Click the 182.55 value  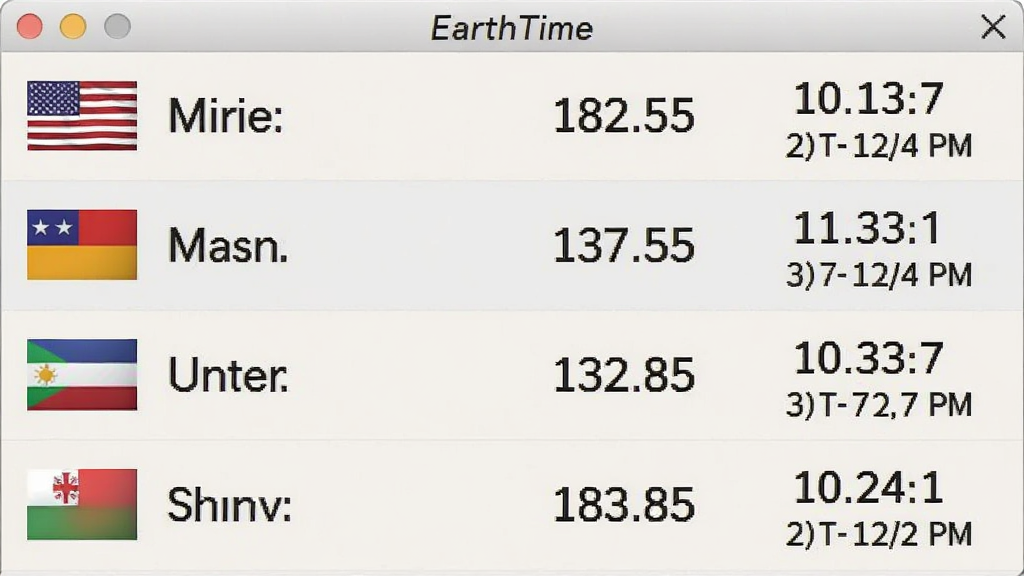(624, 116)
